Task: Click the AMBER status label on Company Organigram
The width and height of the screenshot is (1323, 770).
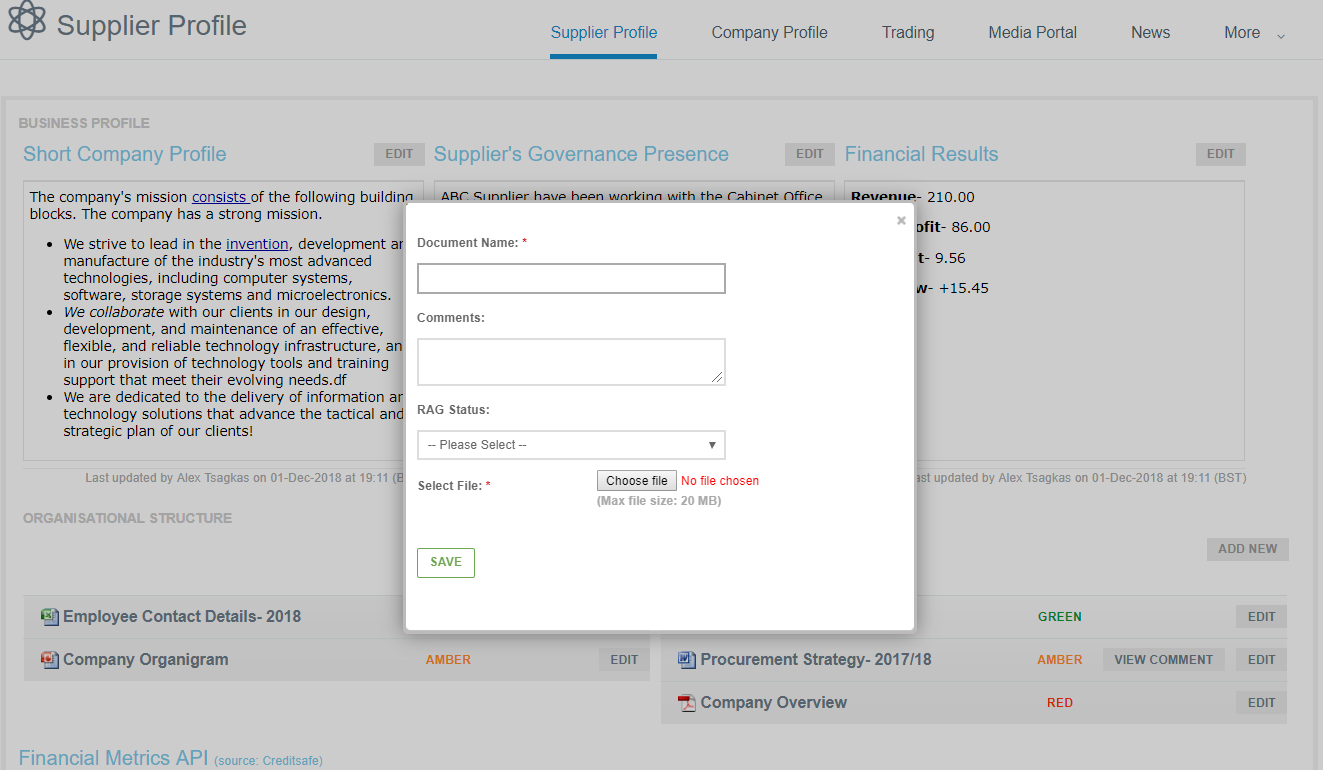Action: coord(448,660)
